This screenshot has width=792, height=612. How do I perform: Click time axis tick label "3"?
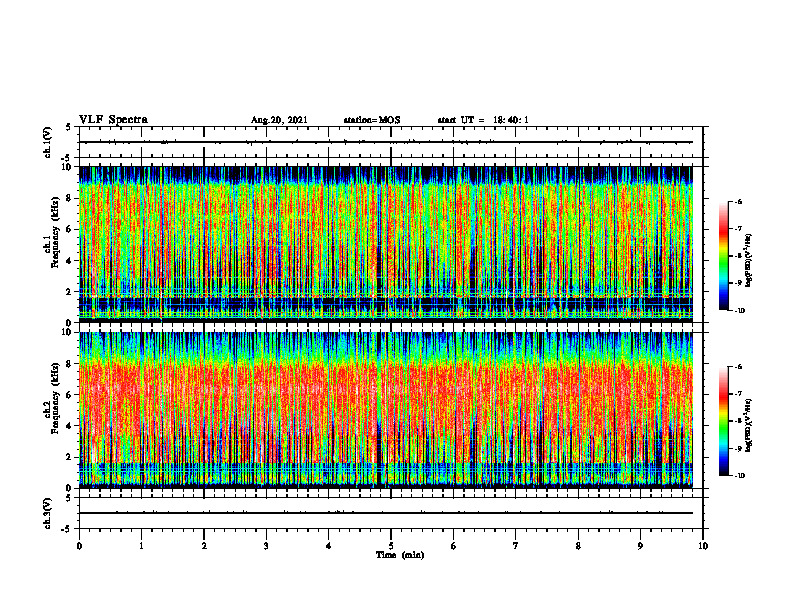pos(266,546)
